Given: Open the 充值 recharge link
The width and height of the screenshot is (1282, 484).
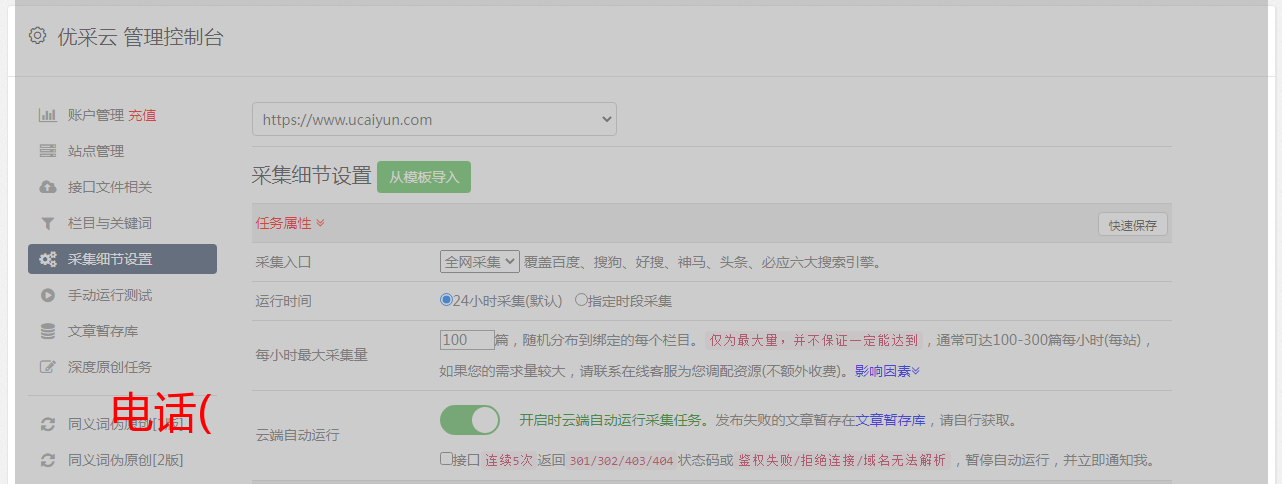Looking at the screenshot, I should (x=142, y=115).
